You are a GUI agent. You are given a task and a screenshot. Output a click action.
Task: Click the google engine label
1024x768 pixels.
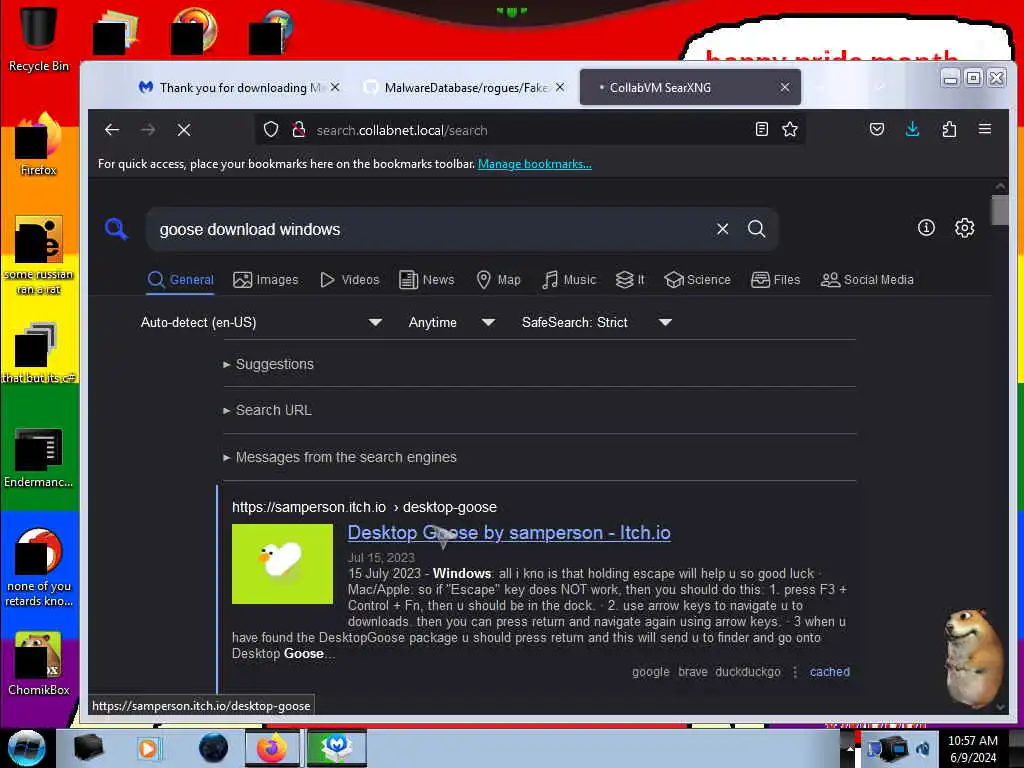[650, 672]
